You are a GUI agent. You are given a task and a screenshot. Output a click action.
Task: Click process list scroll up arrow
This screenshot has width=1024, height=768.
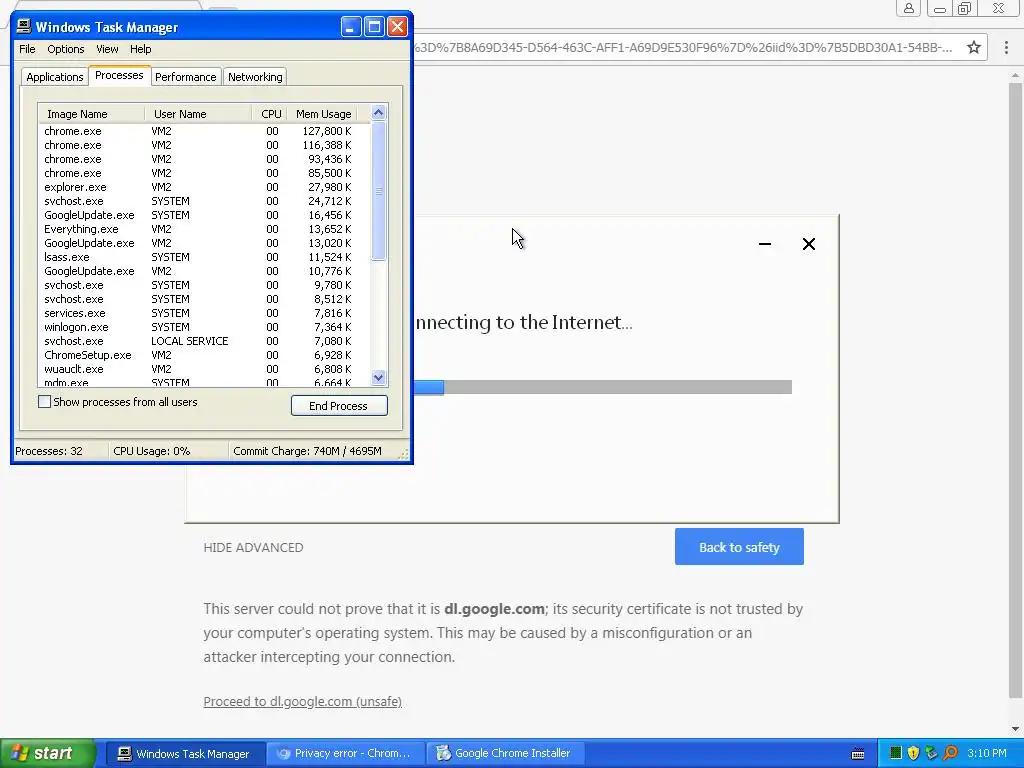point(378,112)
